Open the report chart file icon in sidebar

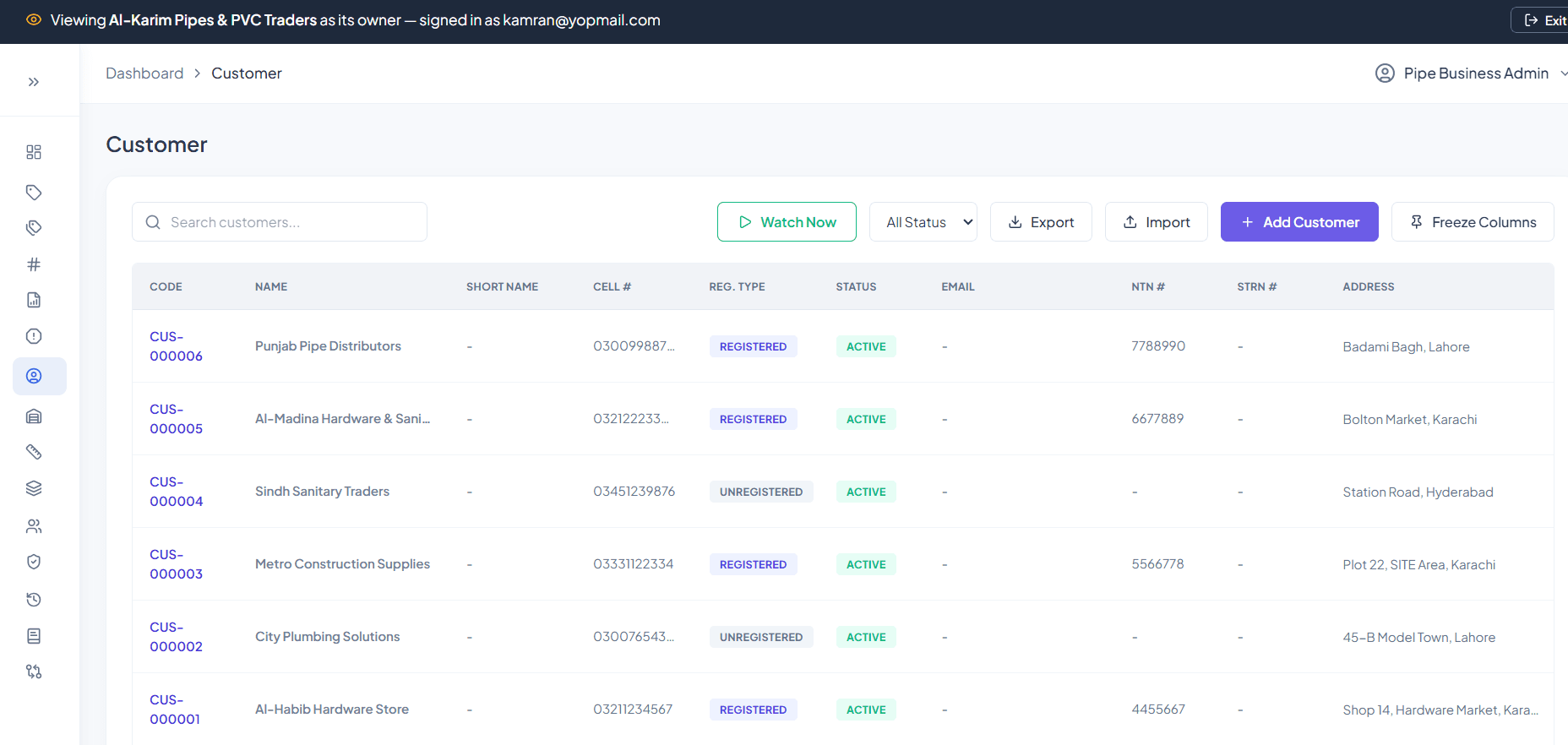tap(34, 300)
